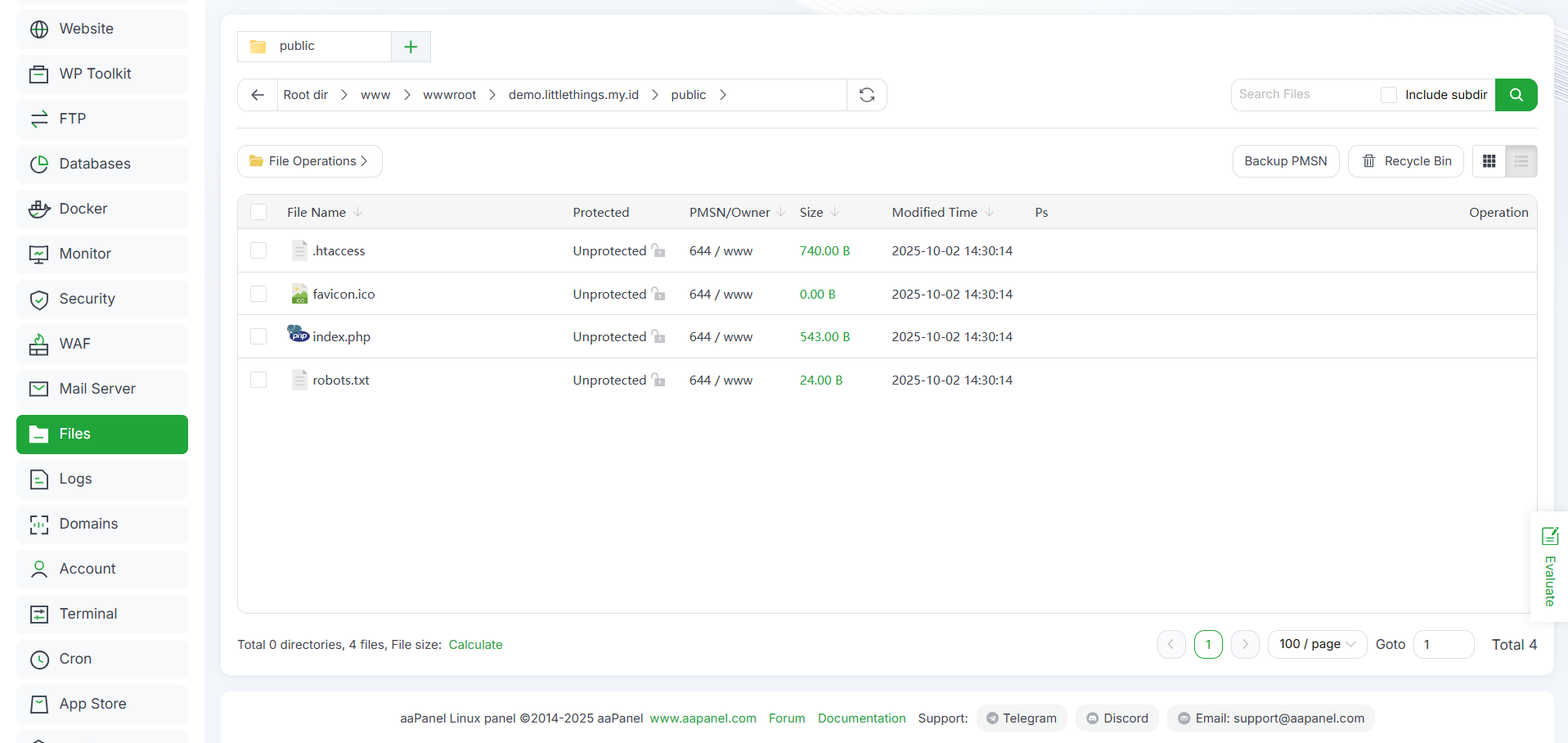Expand chevron after wwwroot breadcrumb

point(492,95)
